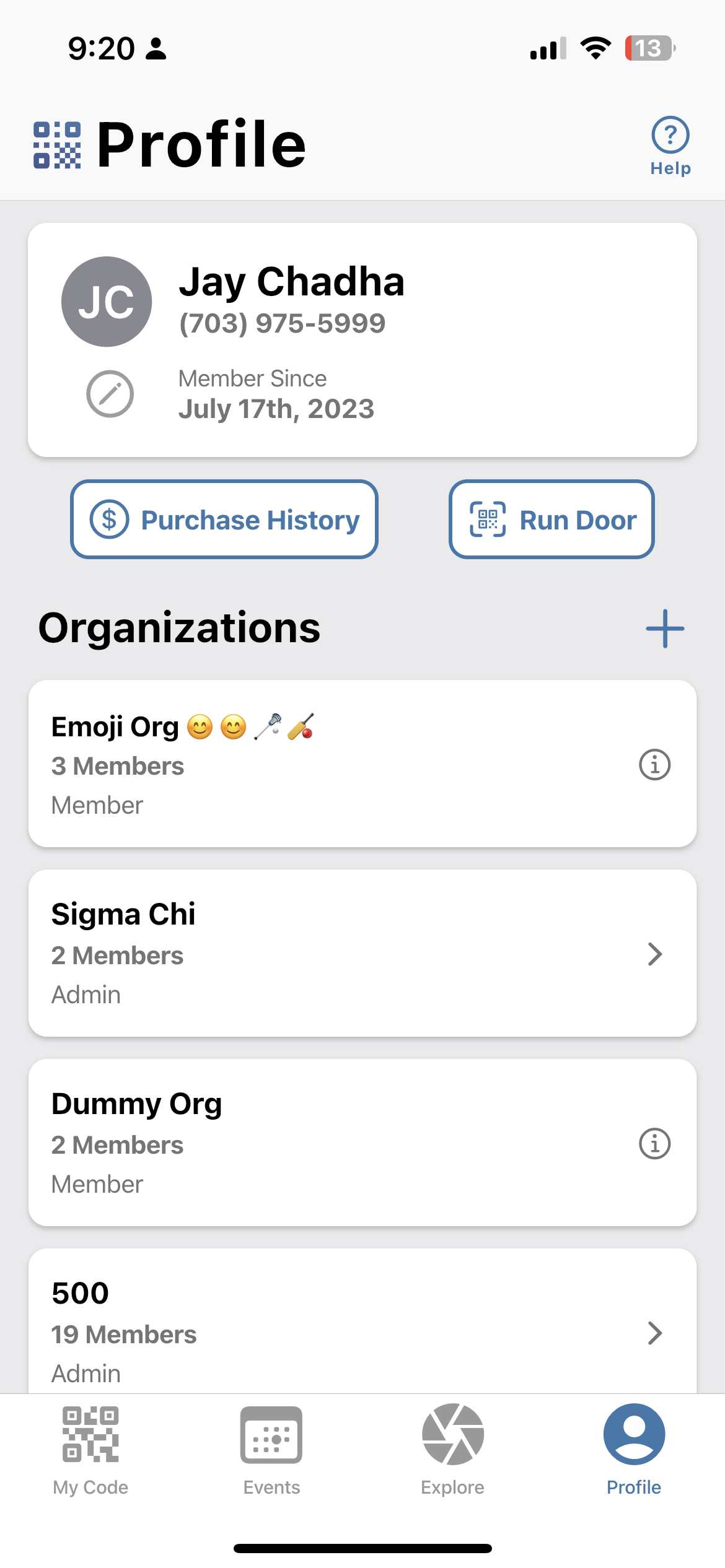This screenshot has width=725, height=1568.
Task: Tap the pencil edit profile icon
Action: point(110,394)
